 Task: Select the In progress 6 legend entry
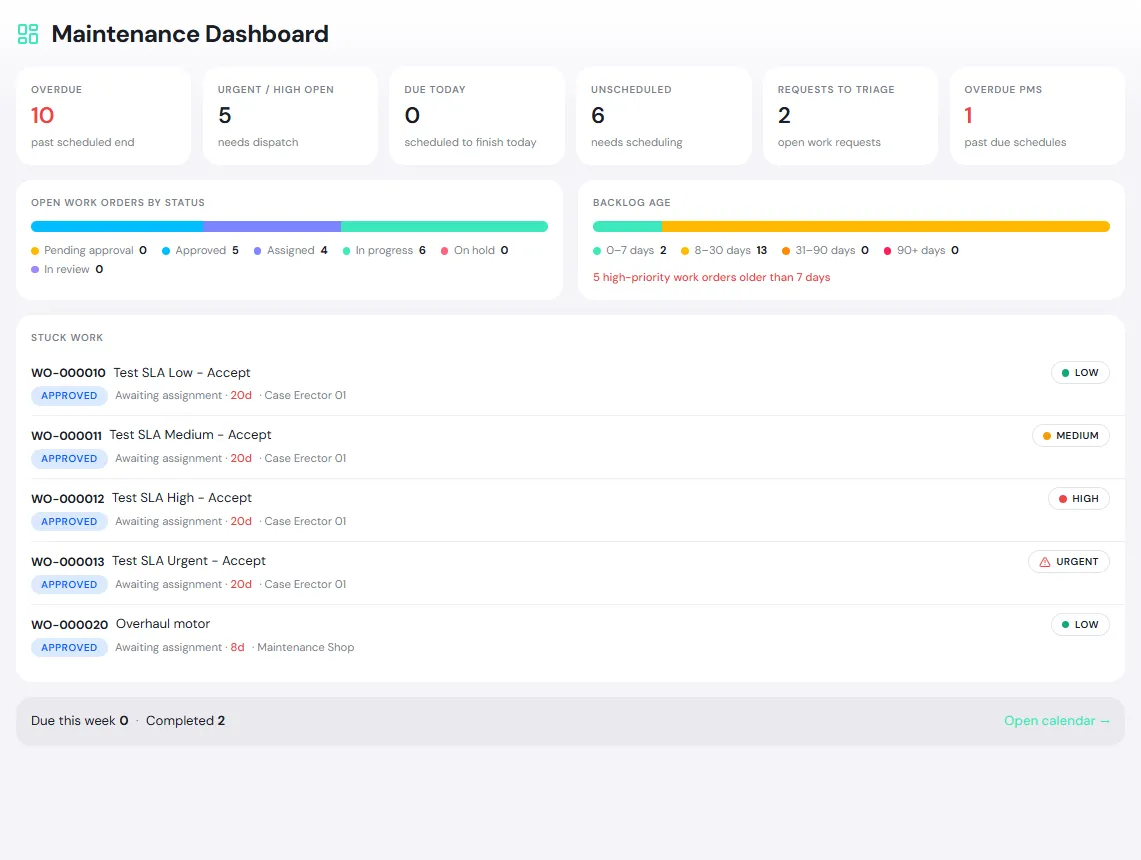384,250
